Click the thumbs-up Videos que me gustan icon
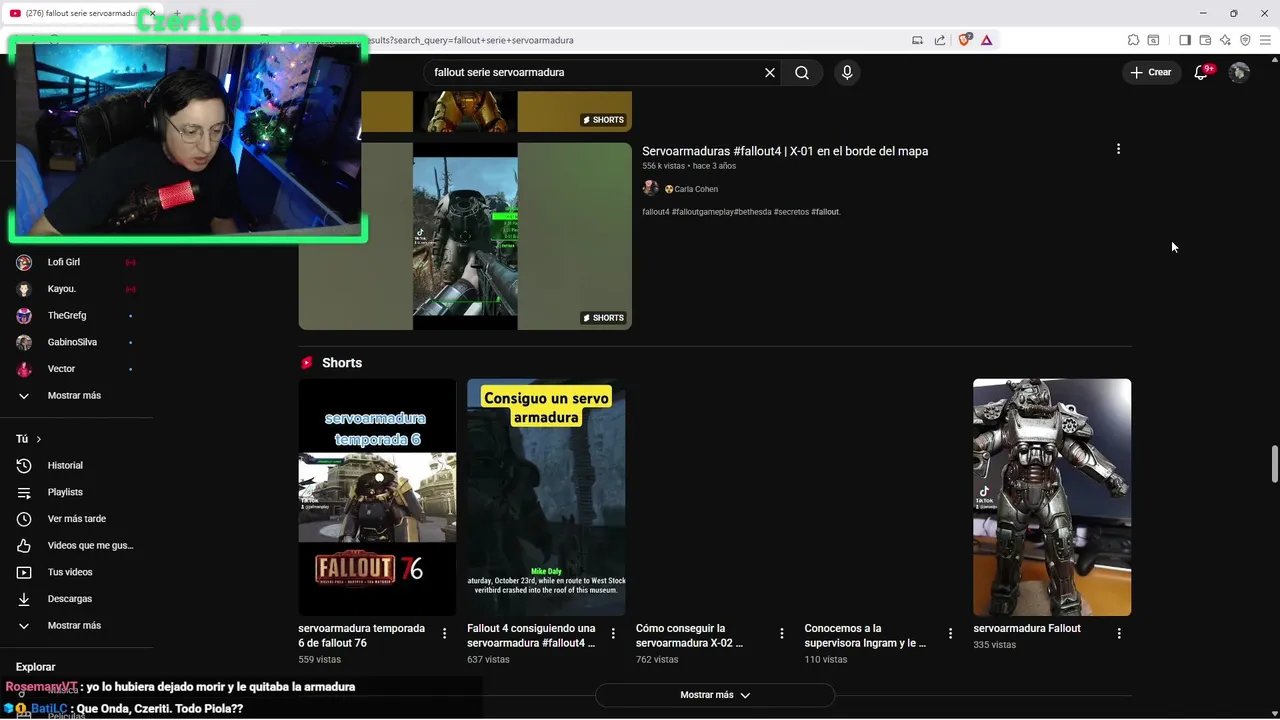This screenshot has height=720, width=1280. (24, 545)
